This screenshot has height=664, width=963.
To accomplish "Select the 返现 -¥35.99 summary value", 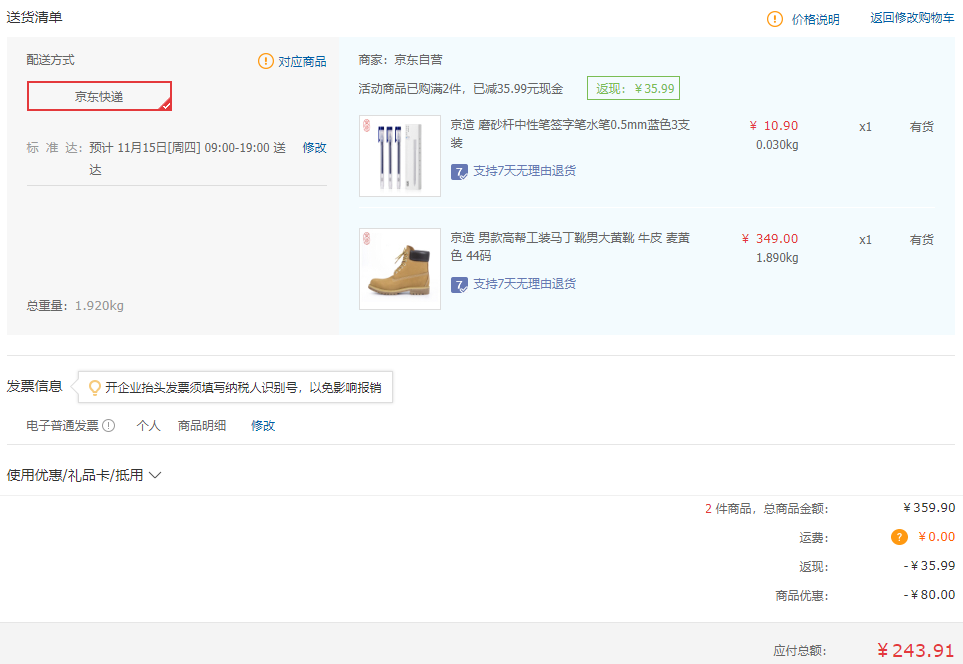I will [929, 566].
